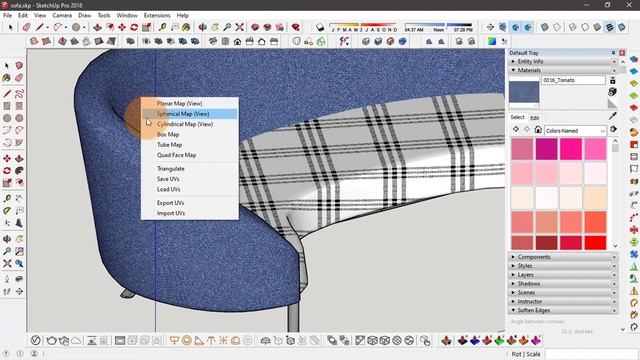
Task: Click the teapot render icon in bottom toolbar
Action: coord(51,340)
